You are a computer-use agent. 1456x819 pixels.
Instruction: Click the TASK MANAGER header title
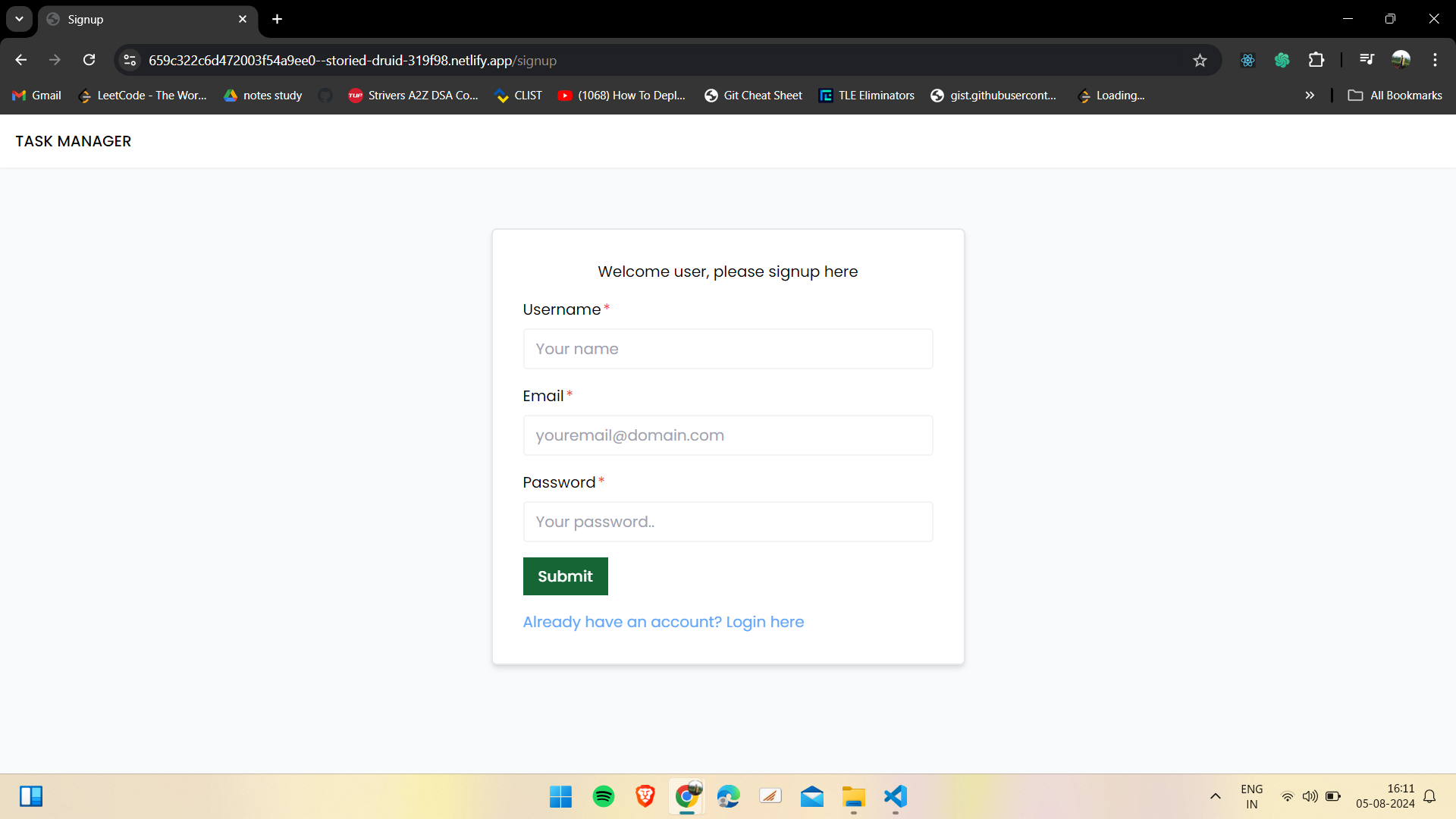pyautogui.click(x=74, y=141)
